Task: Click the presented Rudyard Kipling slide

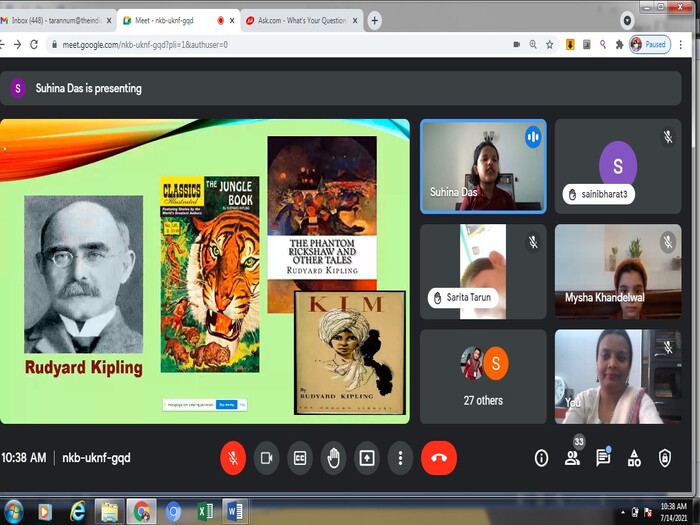Action: (204, 271)
